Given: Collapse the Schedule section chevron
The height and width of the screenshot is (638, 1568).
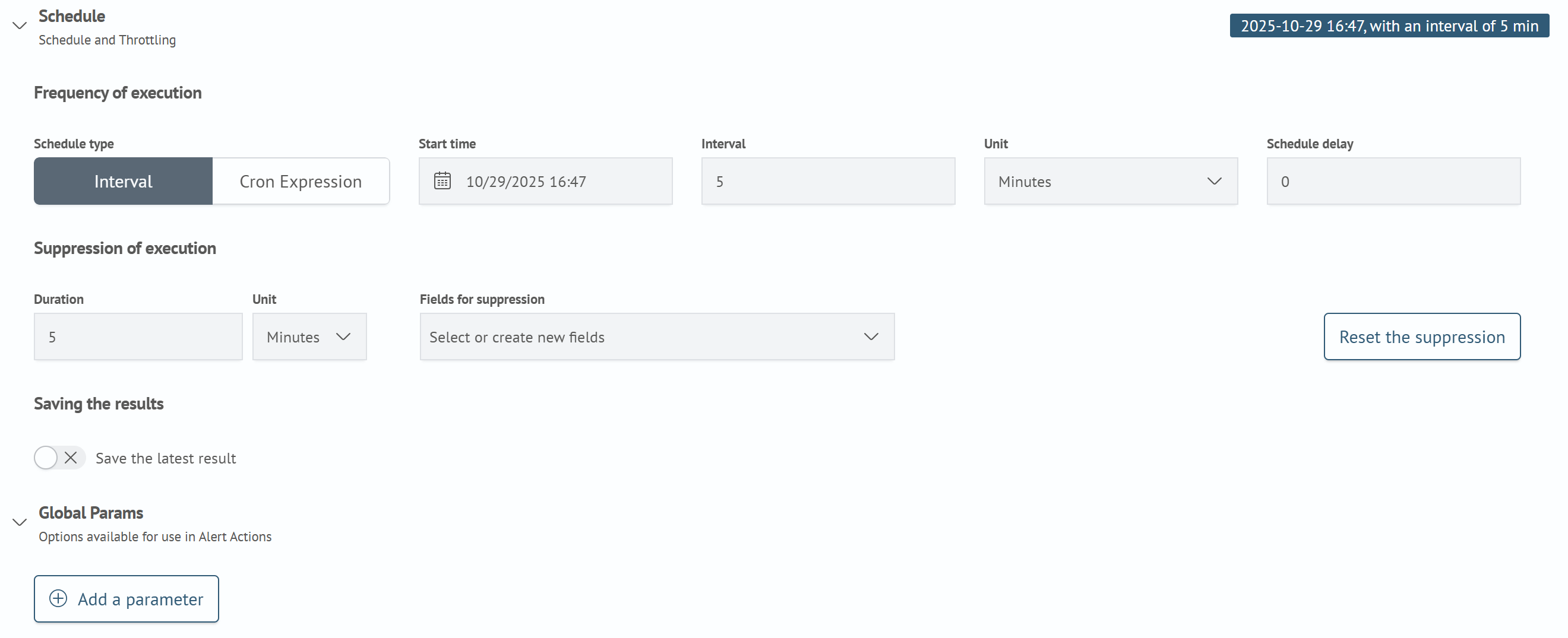Looking at the screenshot, I should click(20, 26).
